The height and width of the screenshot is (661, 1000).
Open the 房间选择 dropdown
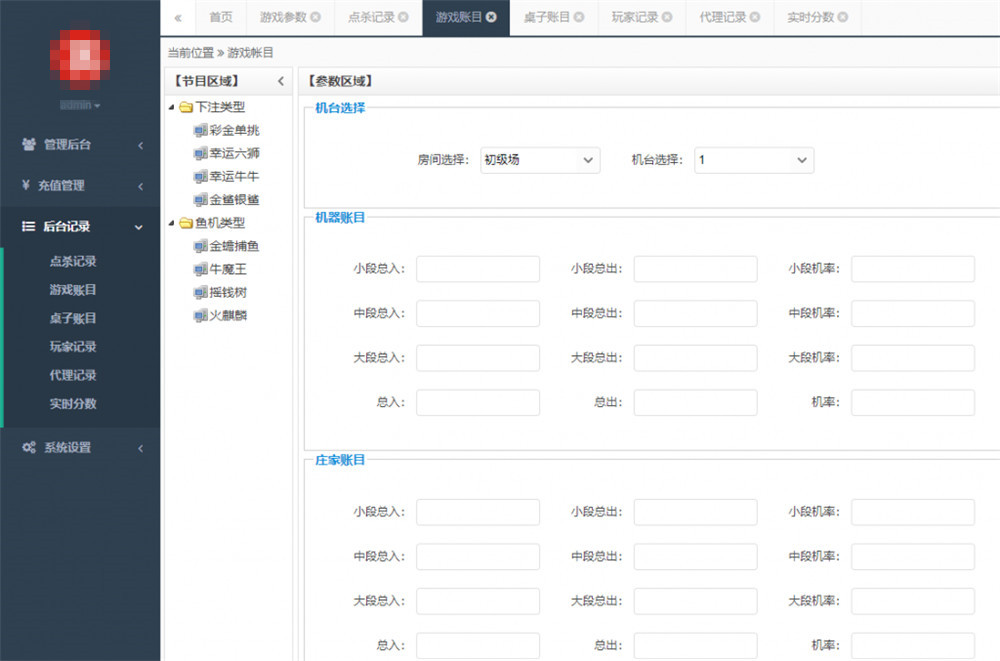pyautogui.click(x=540, y=160)
